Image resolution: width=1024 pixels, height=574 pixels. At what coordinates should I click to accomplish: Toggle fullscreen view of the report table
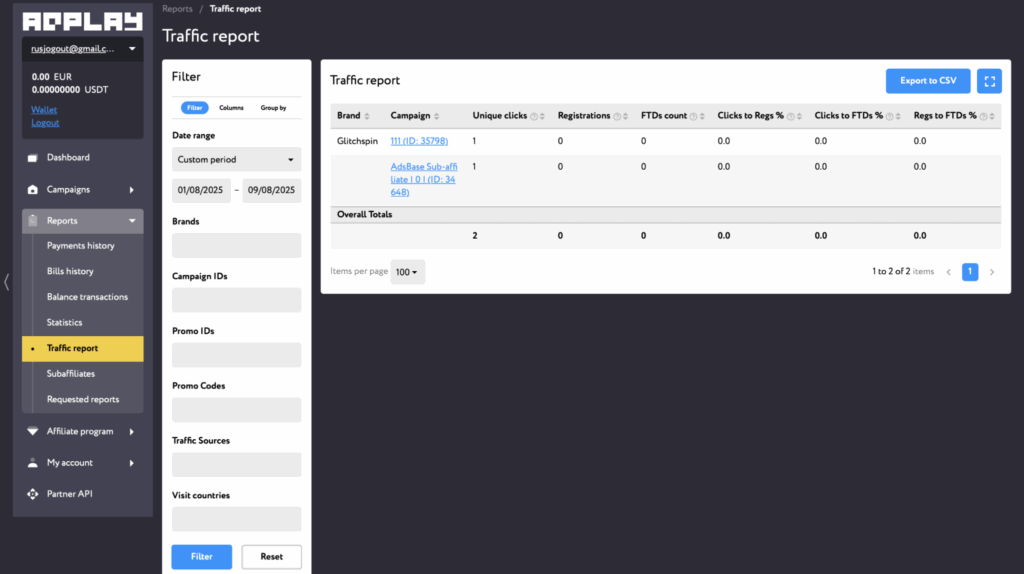click(989, 81)
